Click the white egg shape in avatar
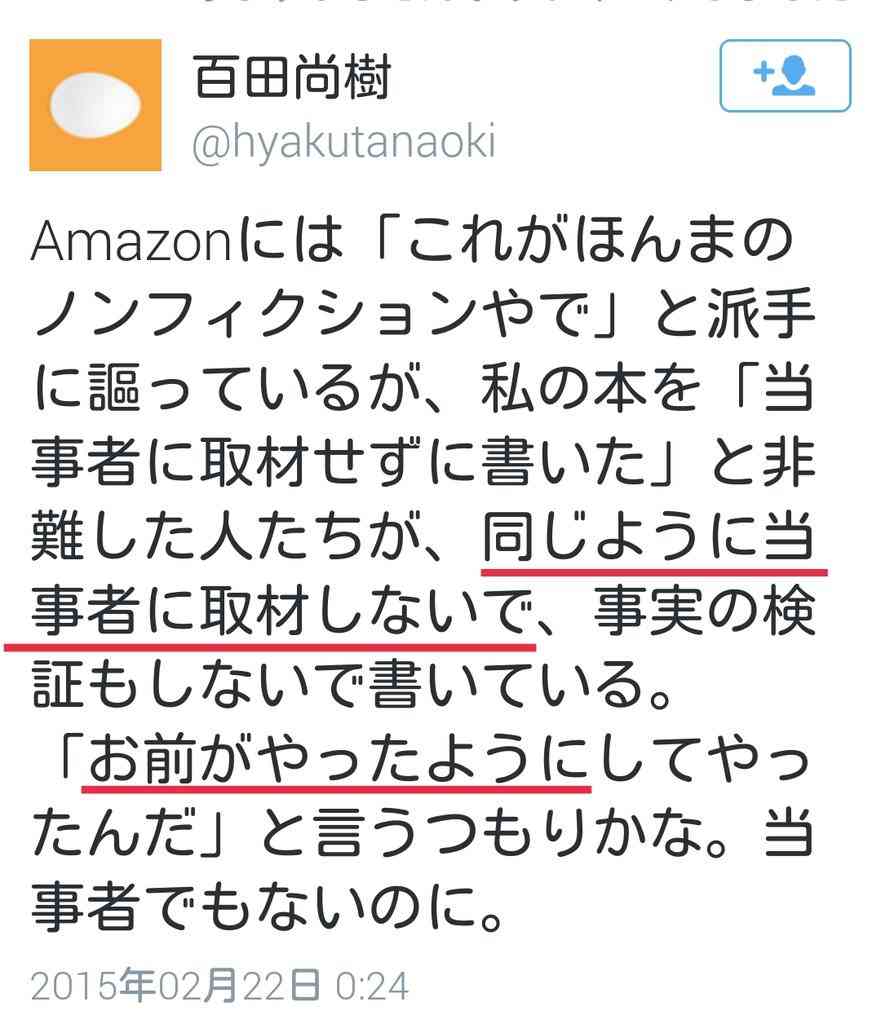 coord(95,105)
